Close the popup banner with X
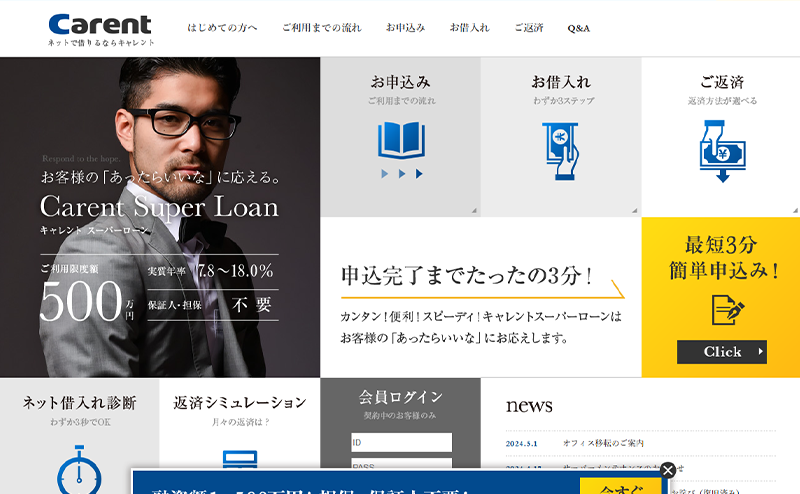800x494 pixels. [668, 469]
